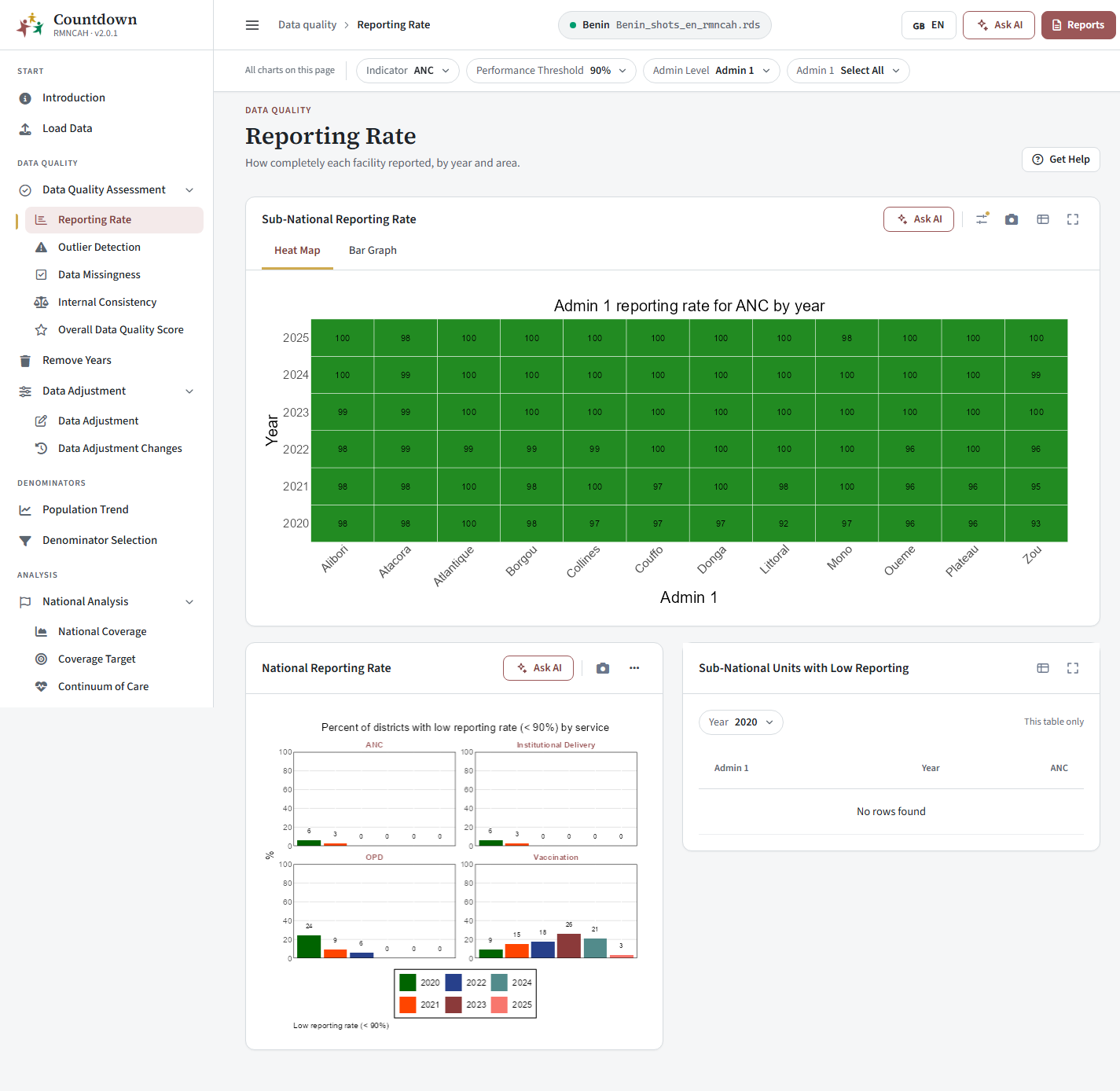This screenshot has height=1091, width=1120.
Task: Open more options ellipsis in National Reporting Rate
Action: pos(634,668)
